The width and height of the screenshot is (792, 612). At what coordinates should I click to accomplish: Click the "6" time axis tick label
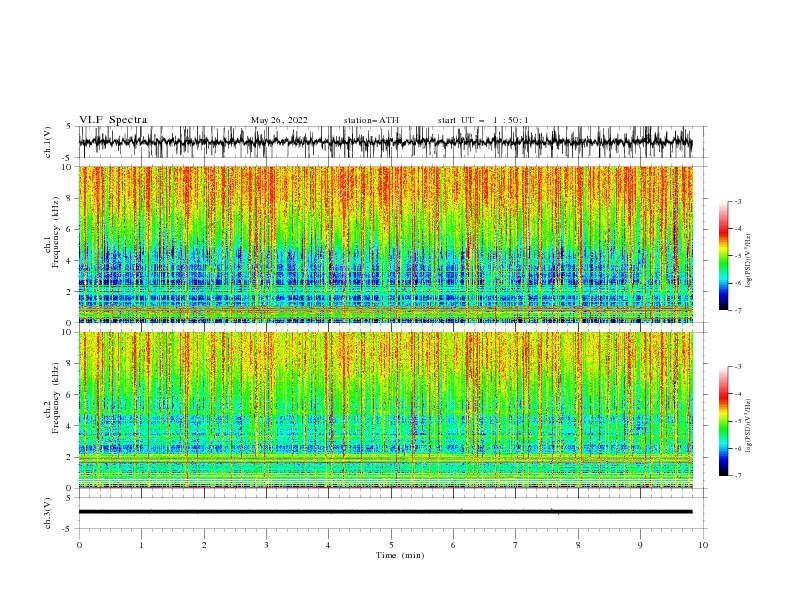coord(453,545)
